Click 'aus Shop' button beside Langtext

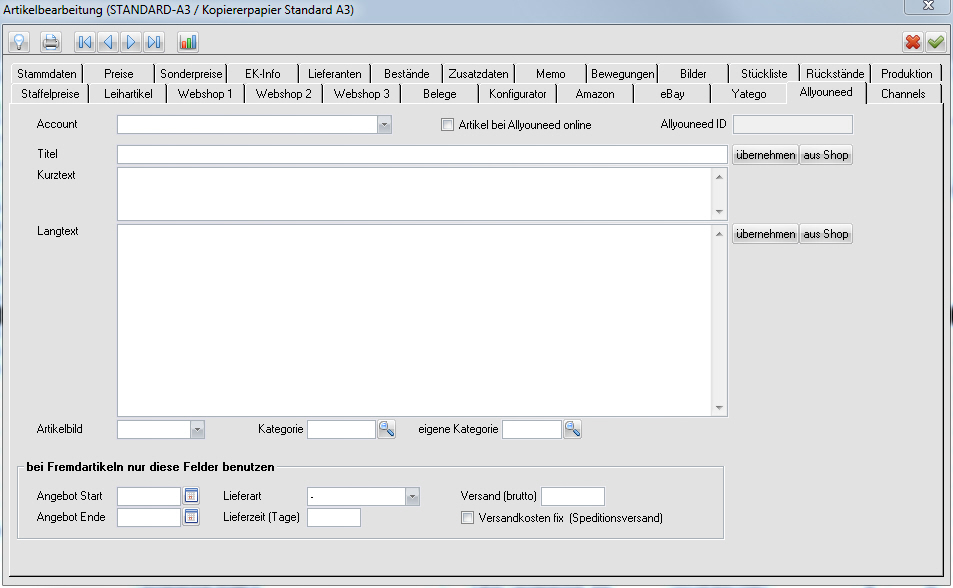pos(826,234)
